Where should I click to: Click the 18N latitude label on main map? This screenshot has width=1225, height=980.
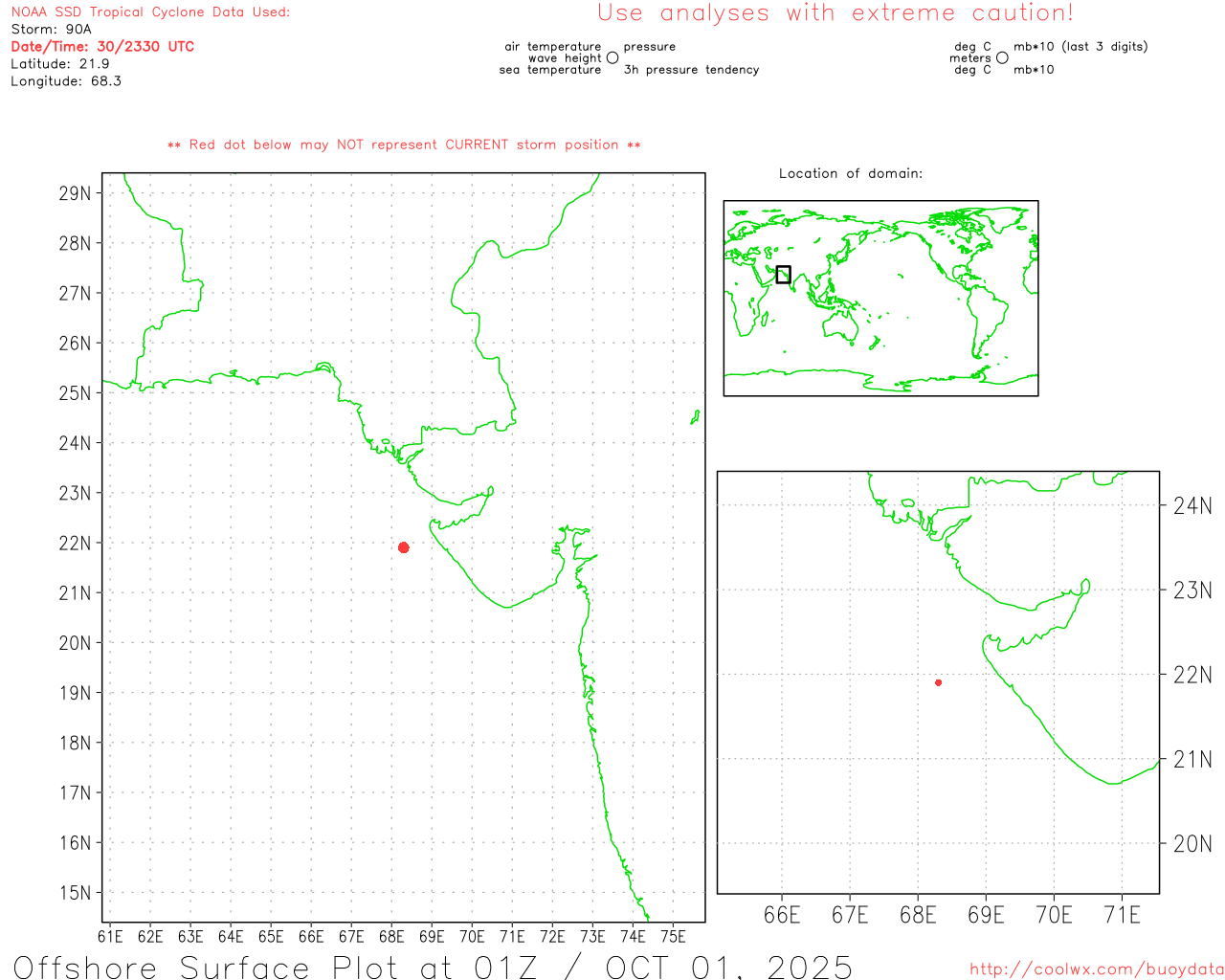tap(76, 744)
